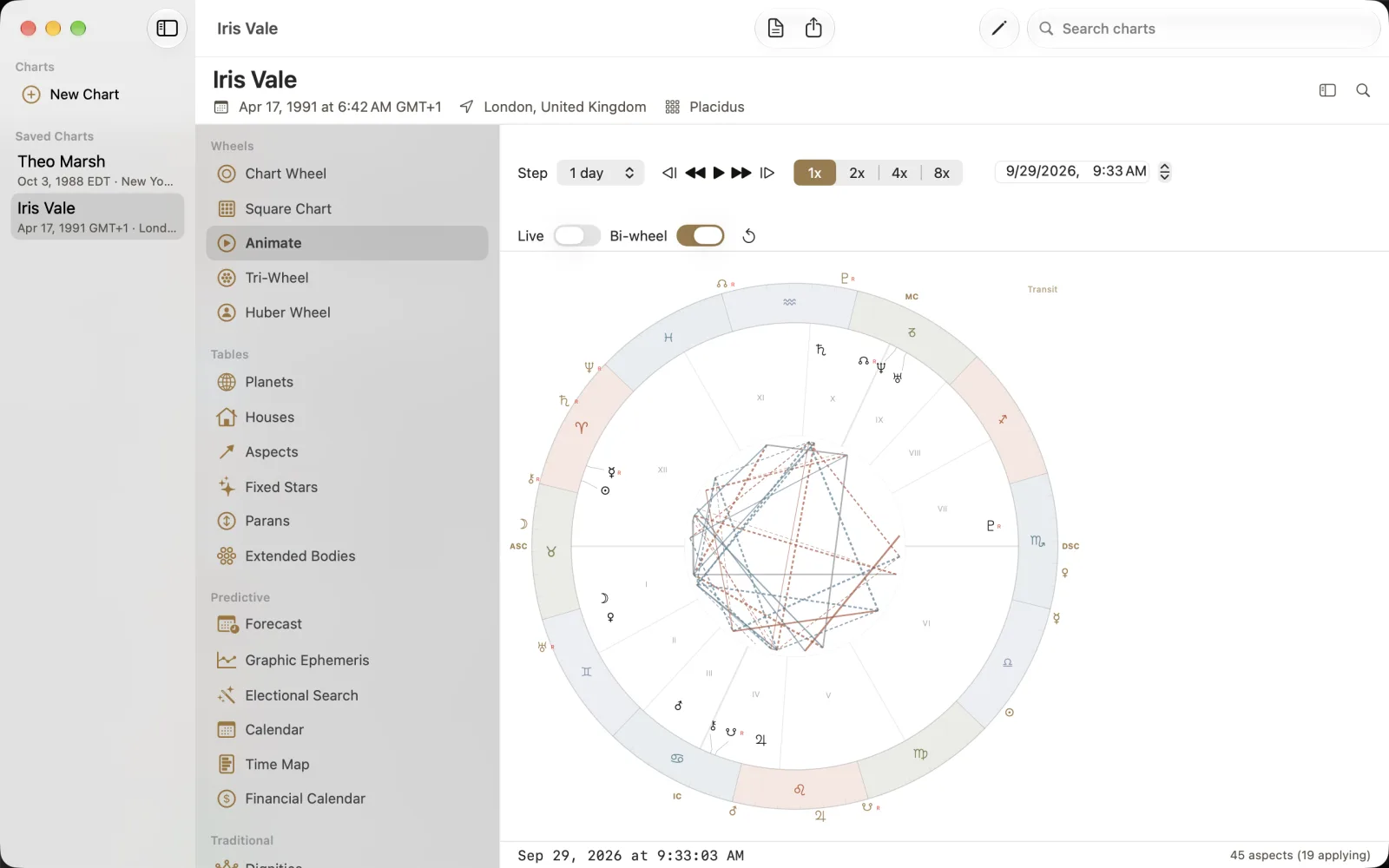The height and width of the screenshot is (868, 1389).
Task: Open the document icon in toolbar
Action: (x=775, y=29)
